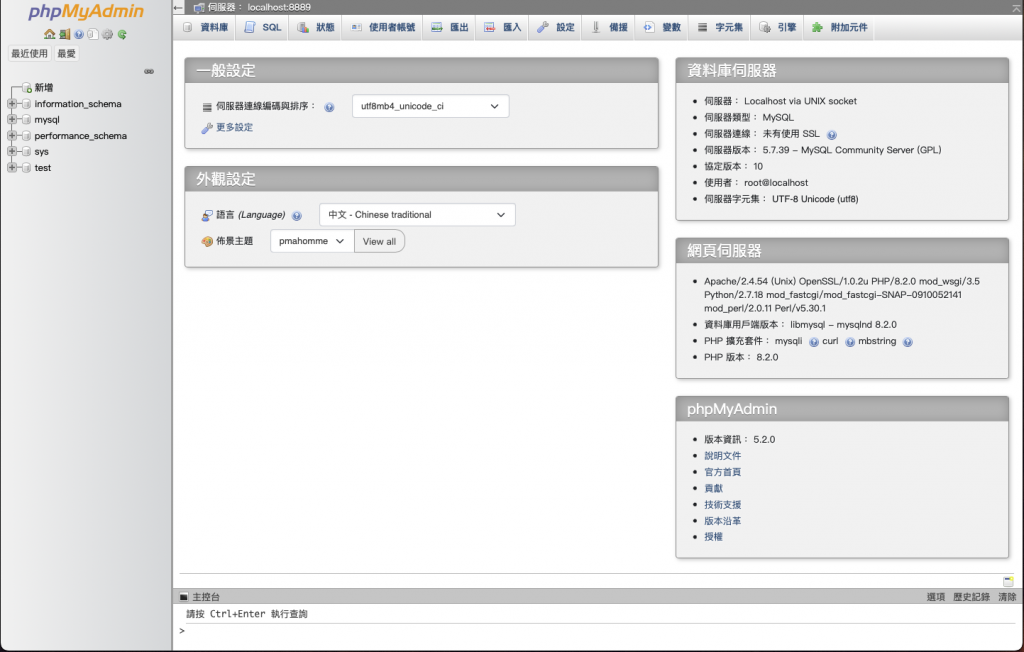
Task: Click help icon after curl extension
Action: click(x=850, y=342)
